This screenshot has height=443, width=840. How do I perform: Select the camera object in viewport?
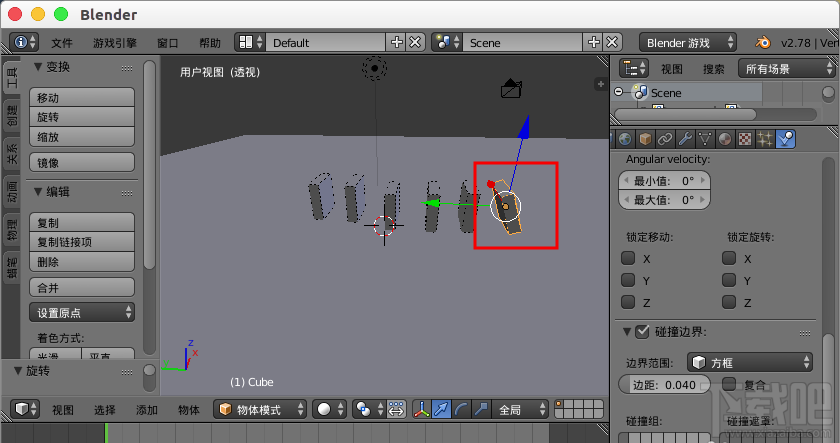511,89
